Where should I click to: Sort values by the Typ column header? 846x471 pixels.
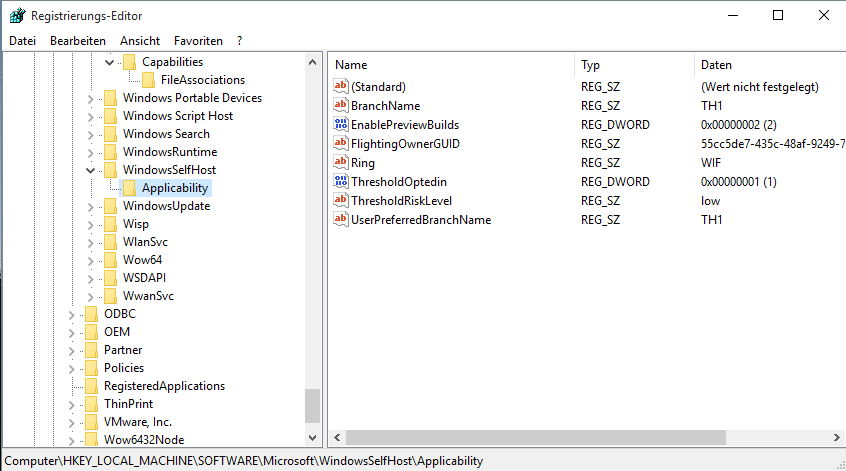click(x=634, y=65)
